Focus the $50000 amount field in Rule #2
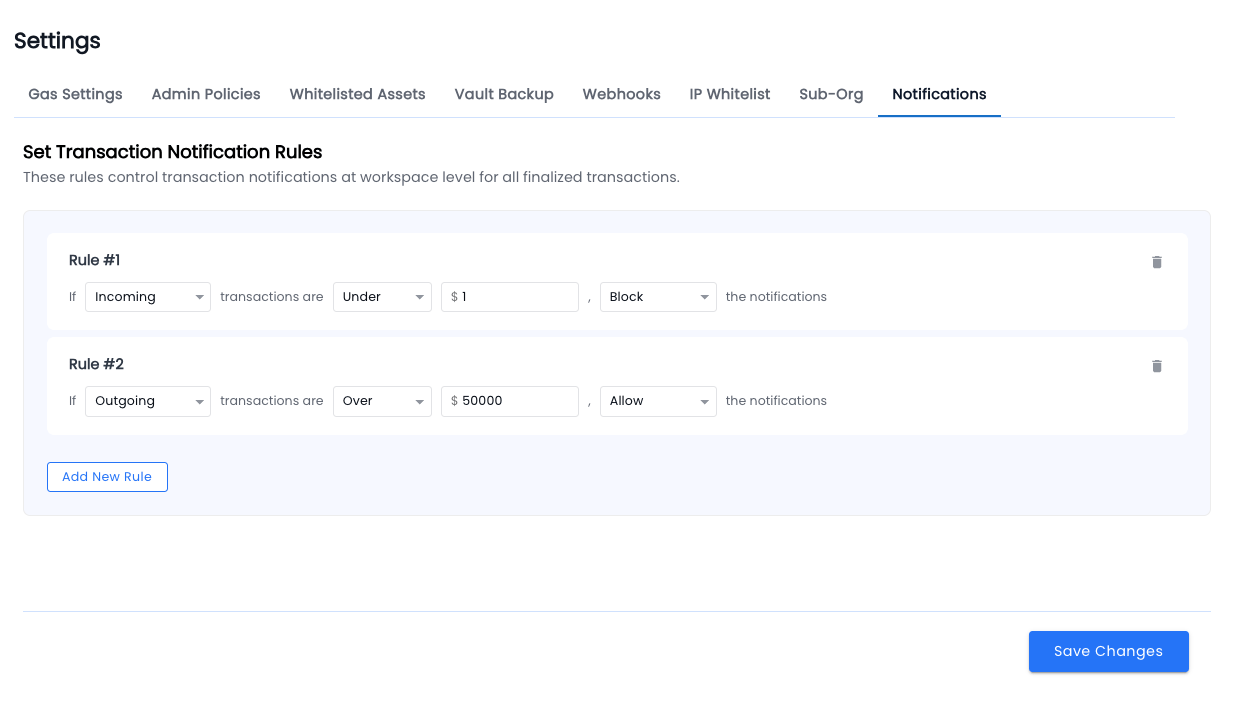 510,401
